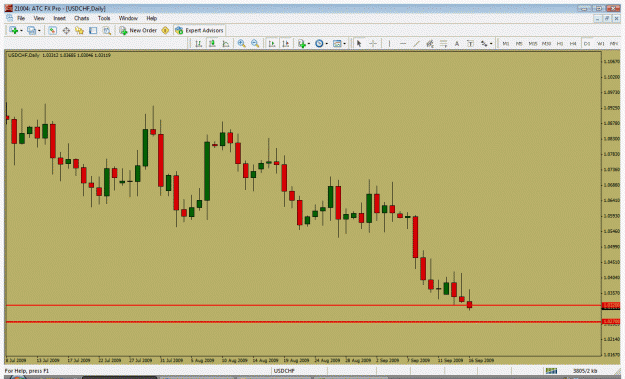Pick the Trendline drawing tool

(416, 43)
